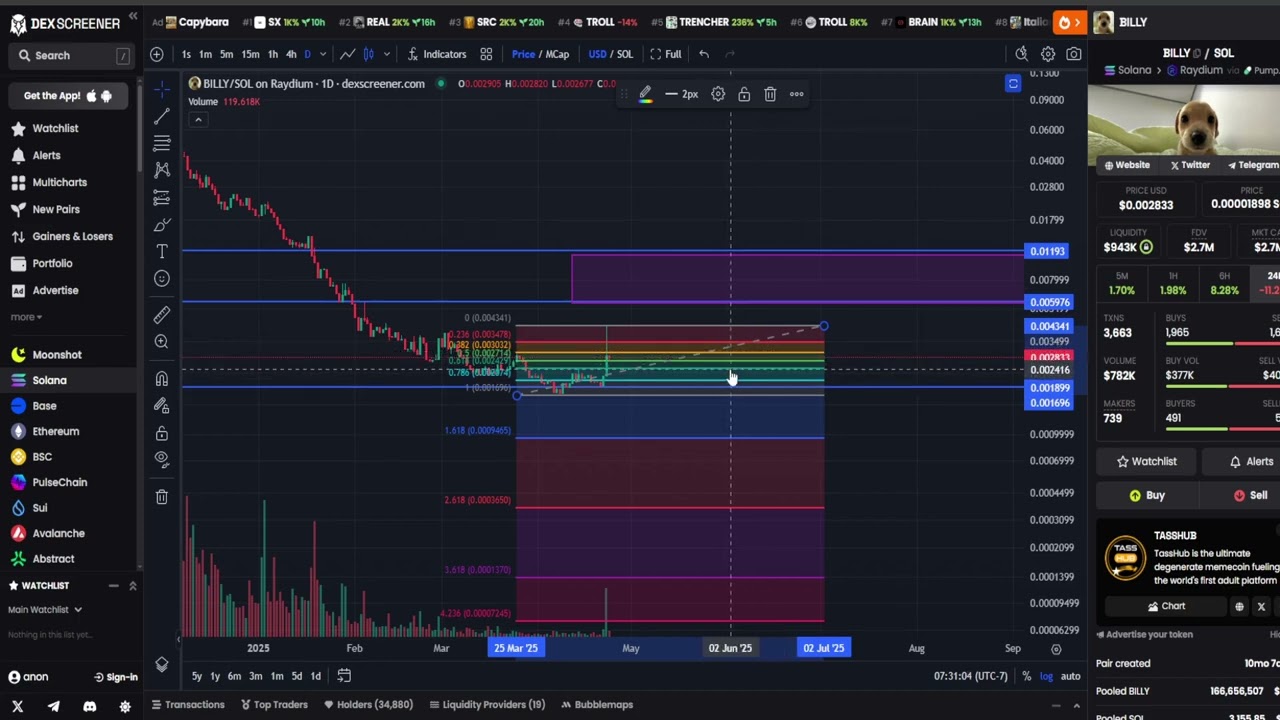Open more options in floating drawing toolbar

[796, 94]
